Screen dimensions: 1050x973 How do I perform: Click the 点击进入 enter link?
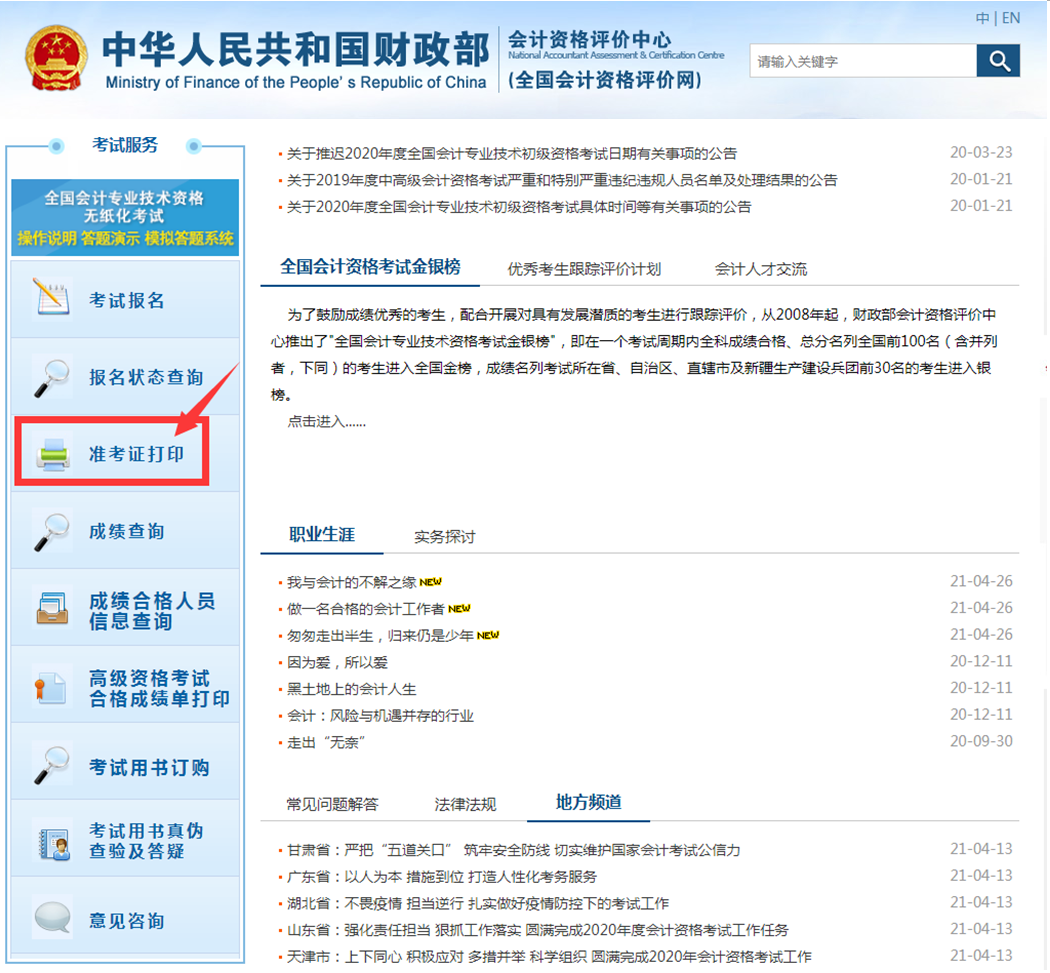(320, 421)
